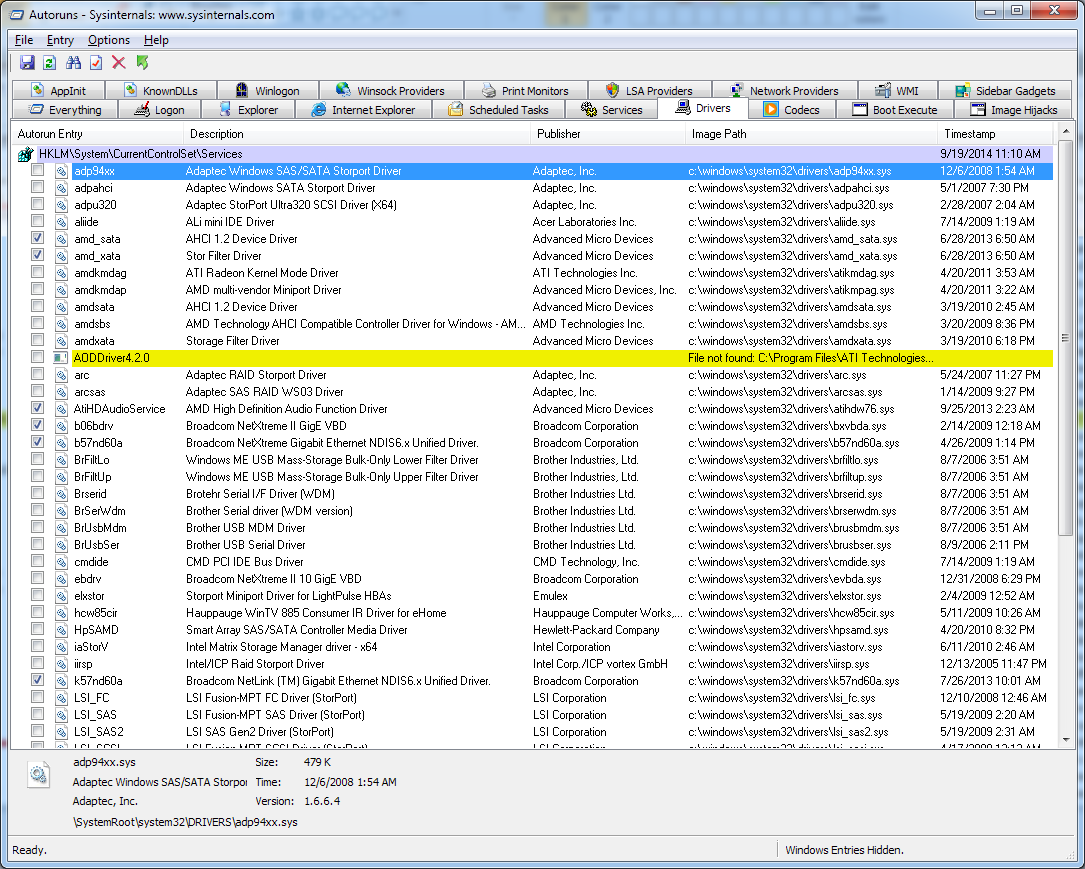
Task: Show the Image Hijacks tab
Action: pos(1014,109)
